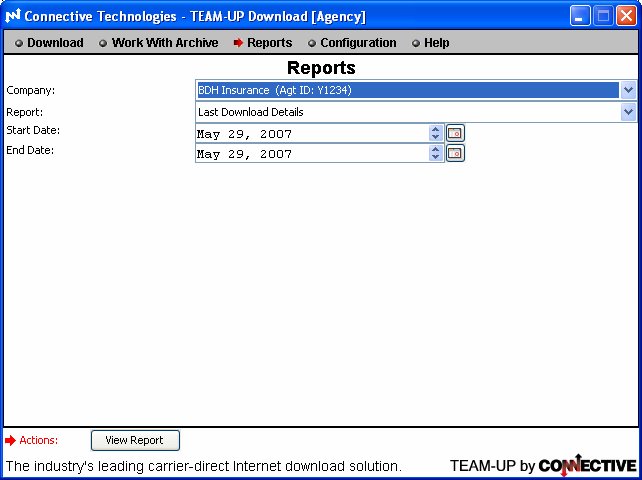Click into the End Date text field
The width and height of the screenshot is (642, 480).
pyautogui.click(x=310, y=154)
